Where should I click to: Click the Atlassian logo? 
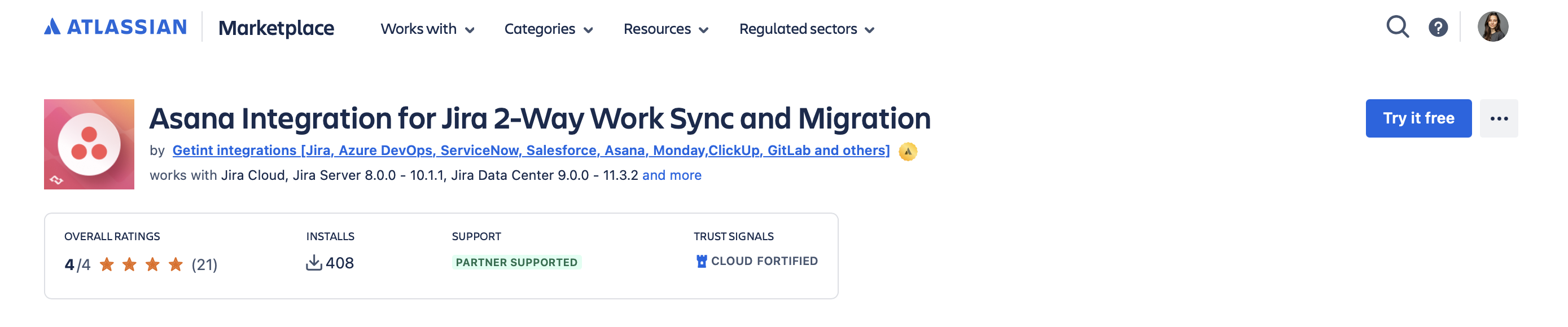coord(116,26)
